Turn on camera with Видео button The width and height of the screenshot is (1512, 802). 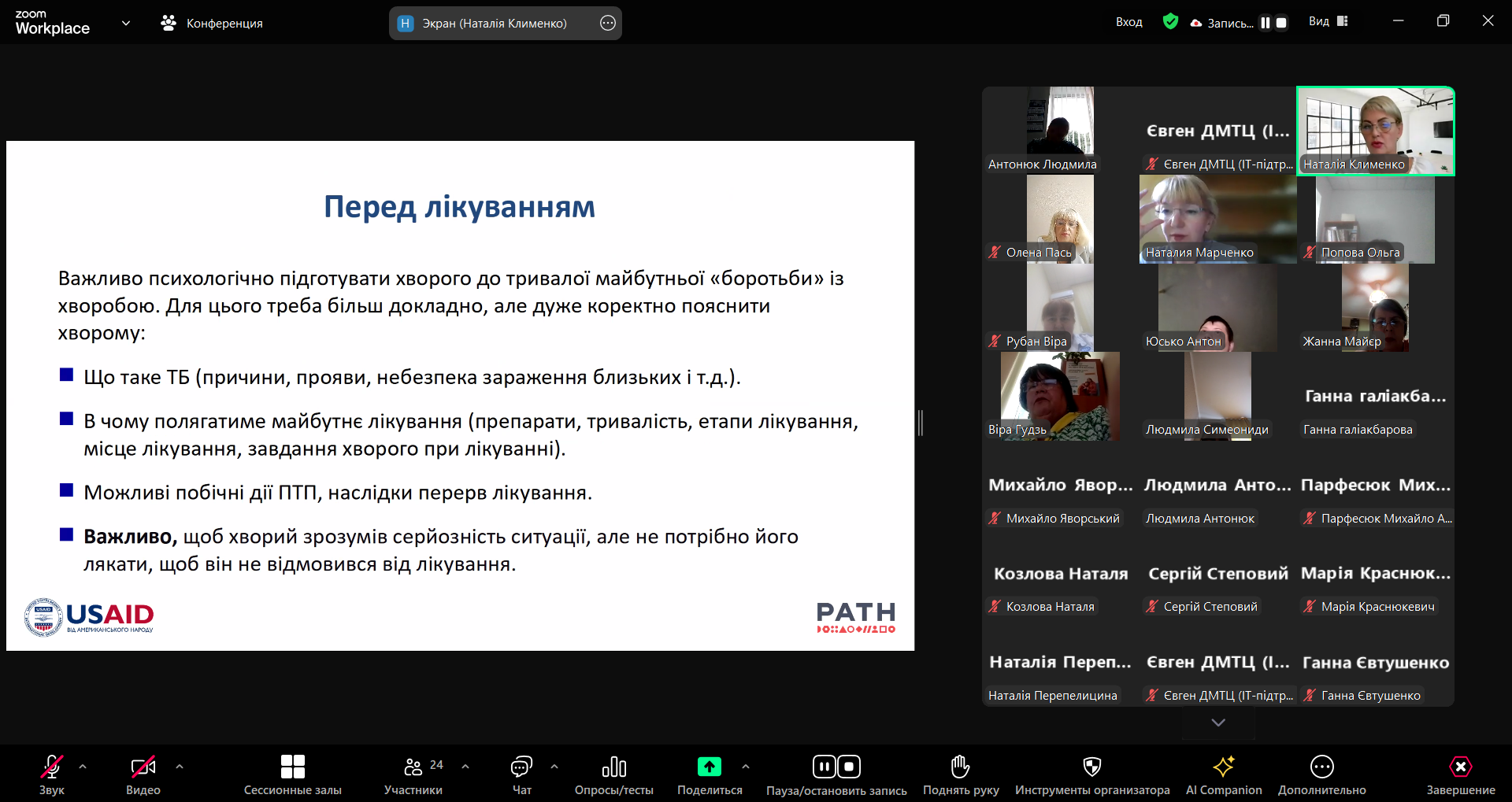point(143,767)
